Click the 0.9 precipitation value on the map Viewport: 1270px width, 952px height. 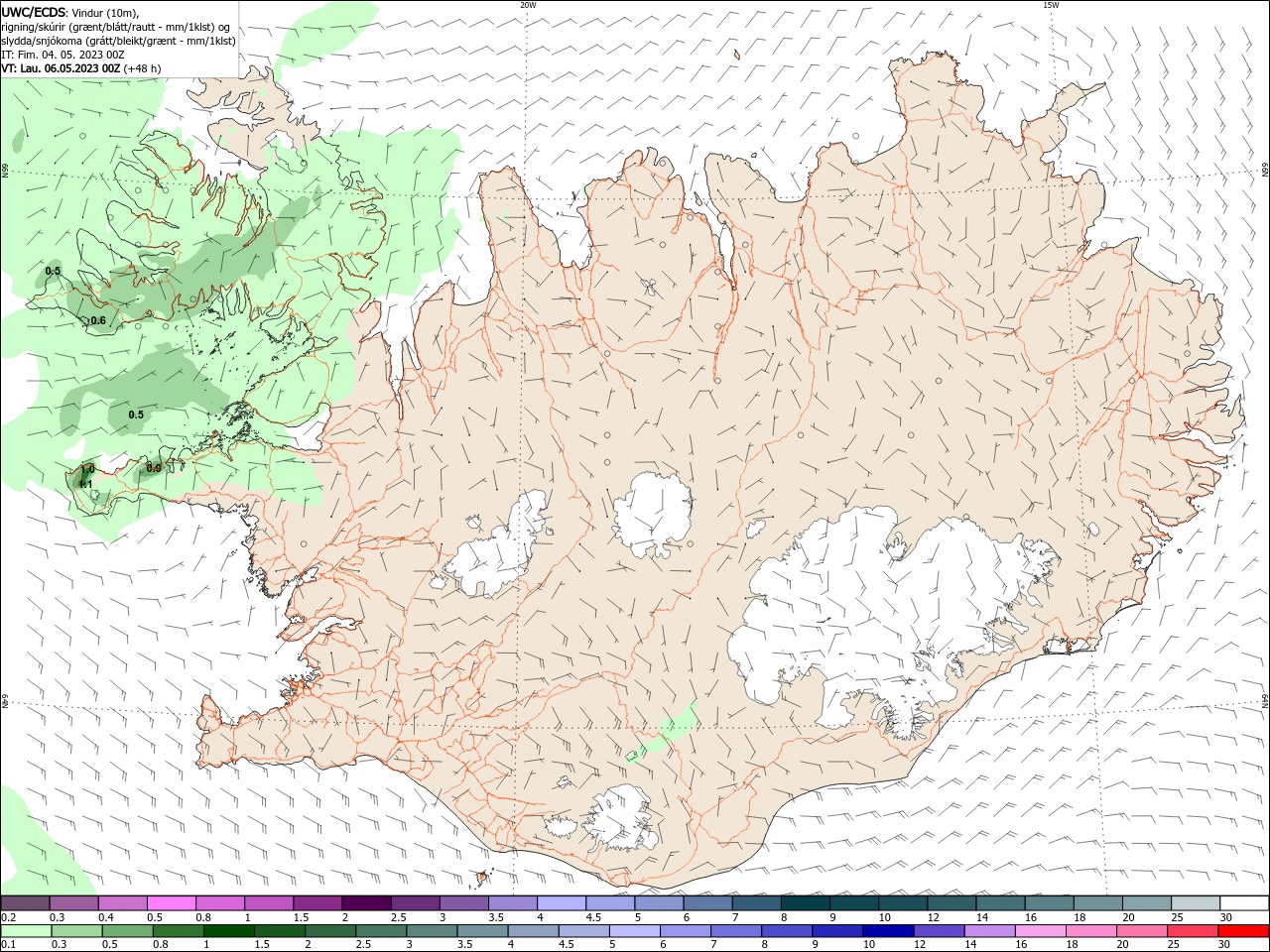[x=154, y=468]
